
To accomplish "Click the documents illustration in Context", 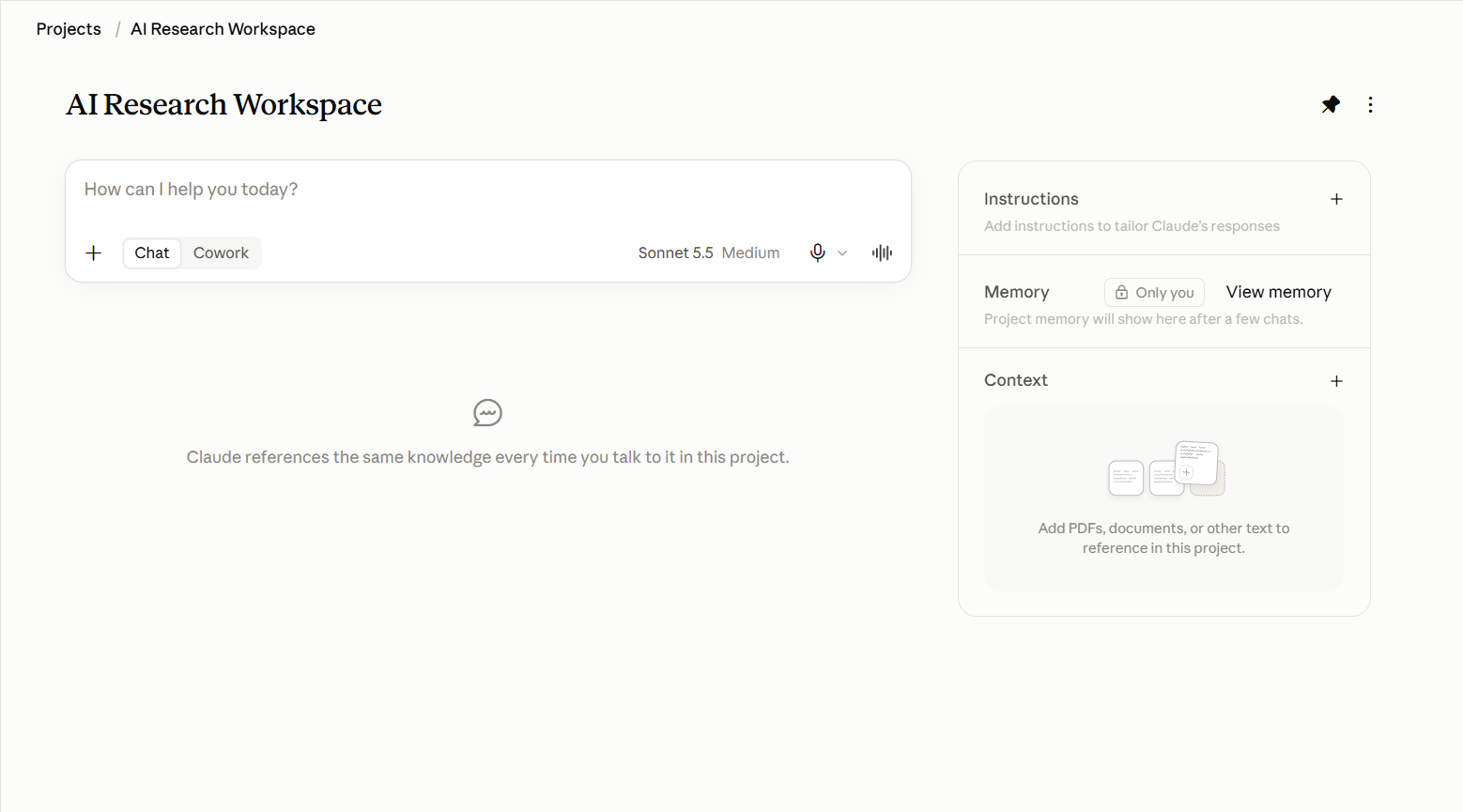I will click(x=1166, y=468).
